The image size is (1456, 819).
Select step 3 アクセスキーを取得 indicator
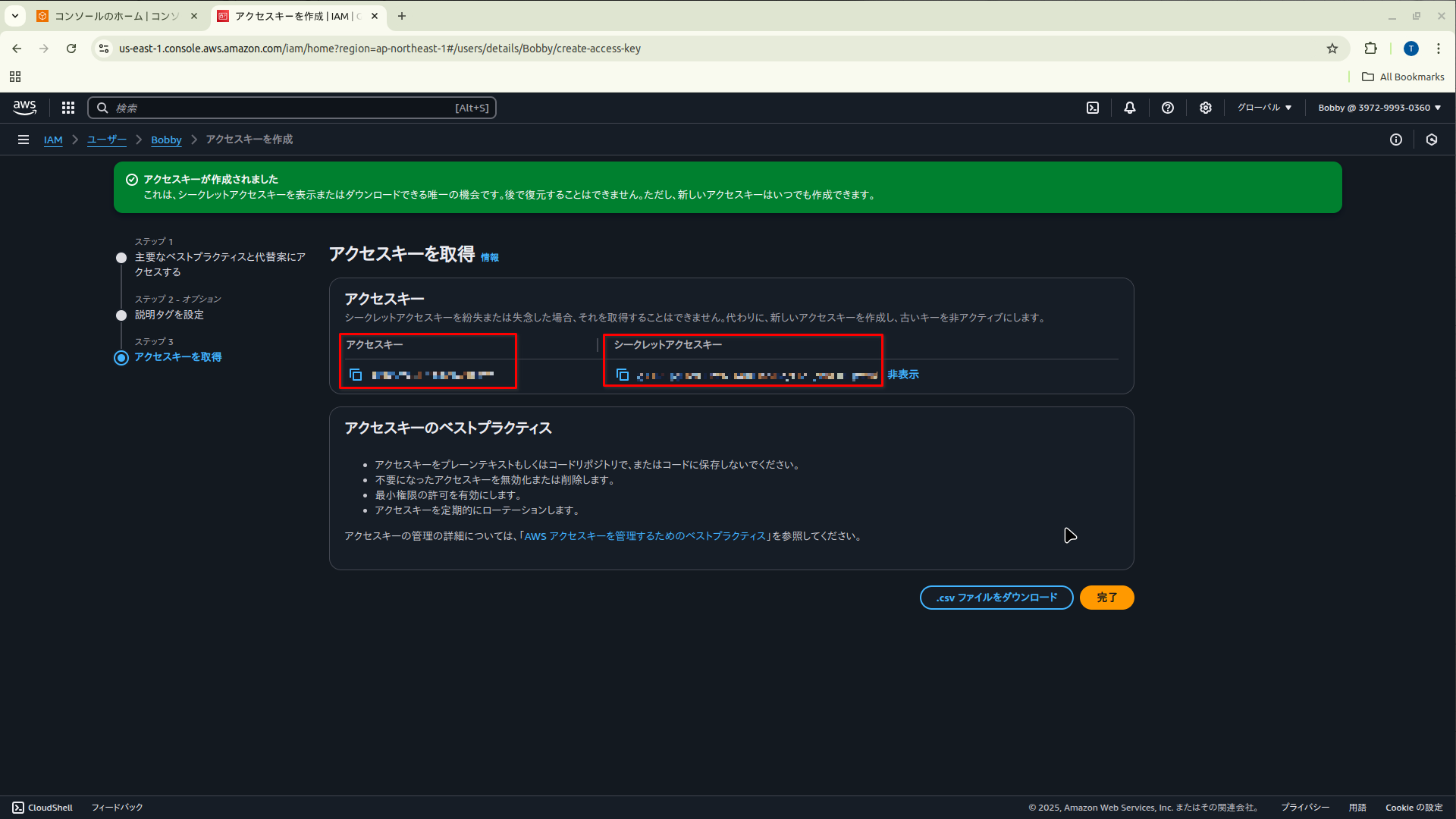point(121,358)
